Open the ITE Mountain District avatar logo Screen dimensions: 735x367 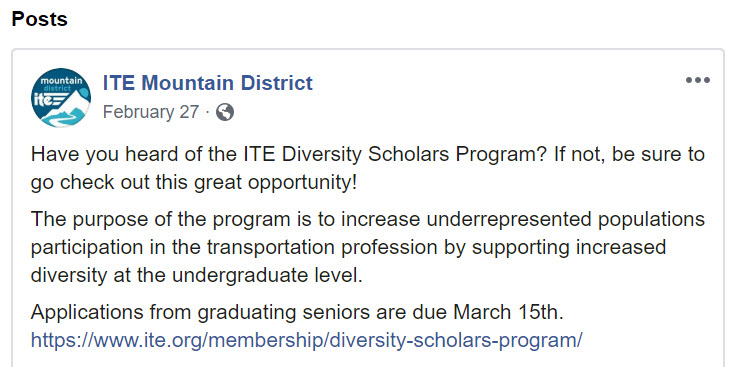pos(61,97)
